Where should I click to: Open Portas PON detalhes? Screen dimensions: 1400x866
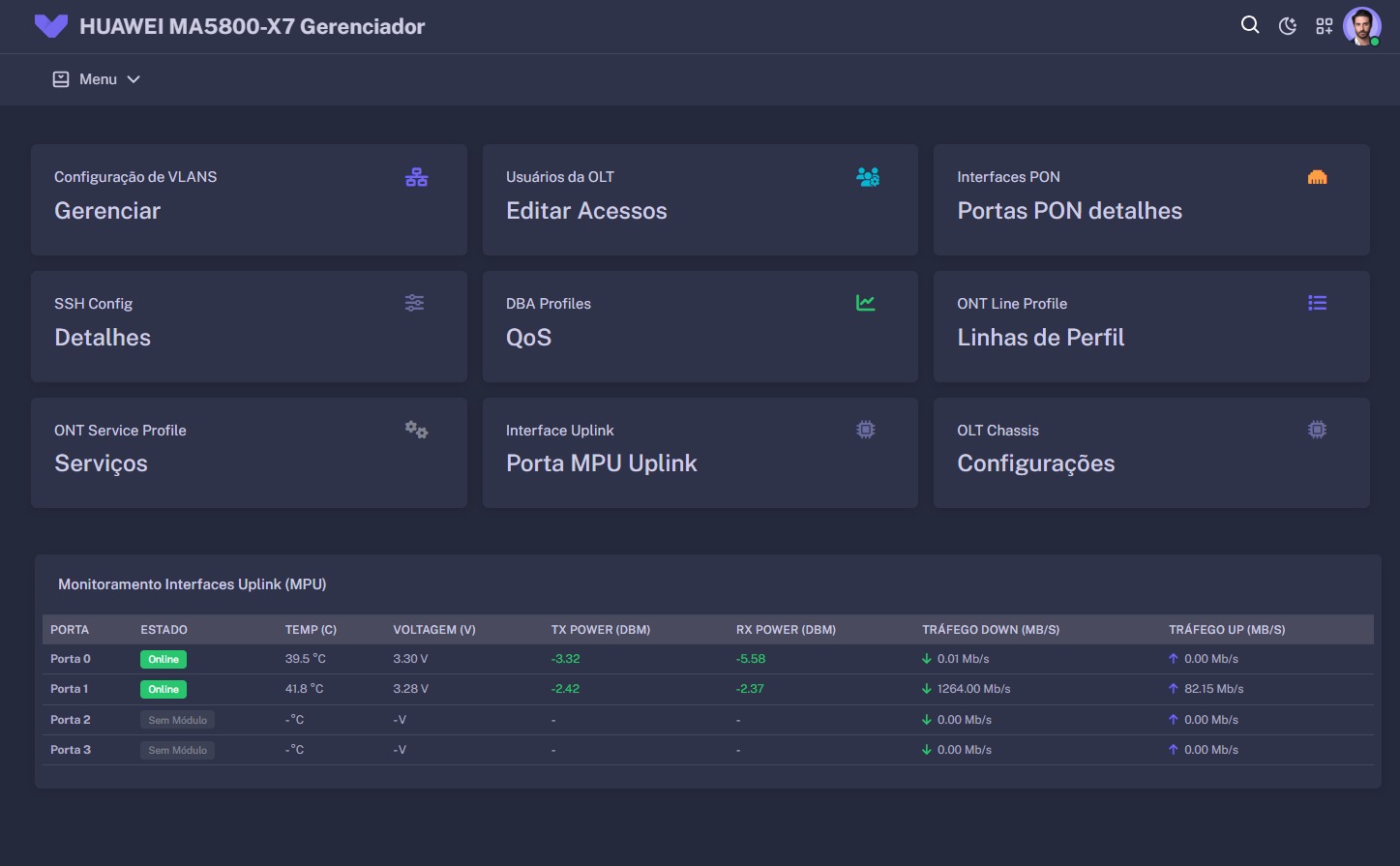[1069, 211]
